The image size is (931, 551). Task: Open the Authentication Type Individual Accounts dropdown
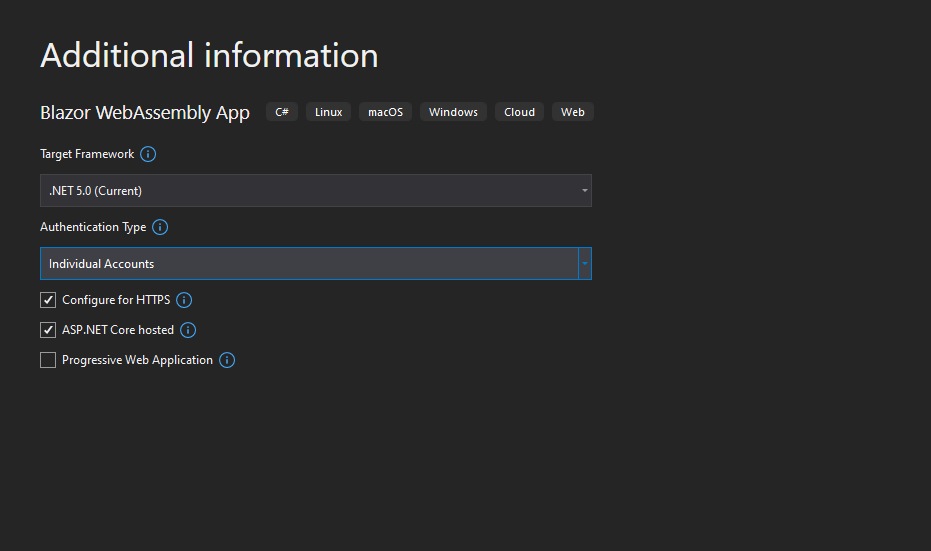pyautogui.click(x=316, y=264)
